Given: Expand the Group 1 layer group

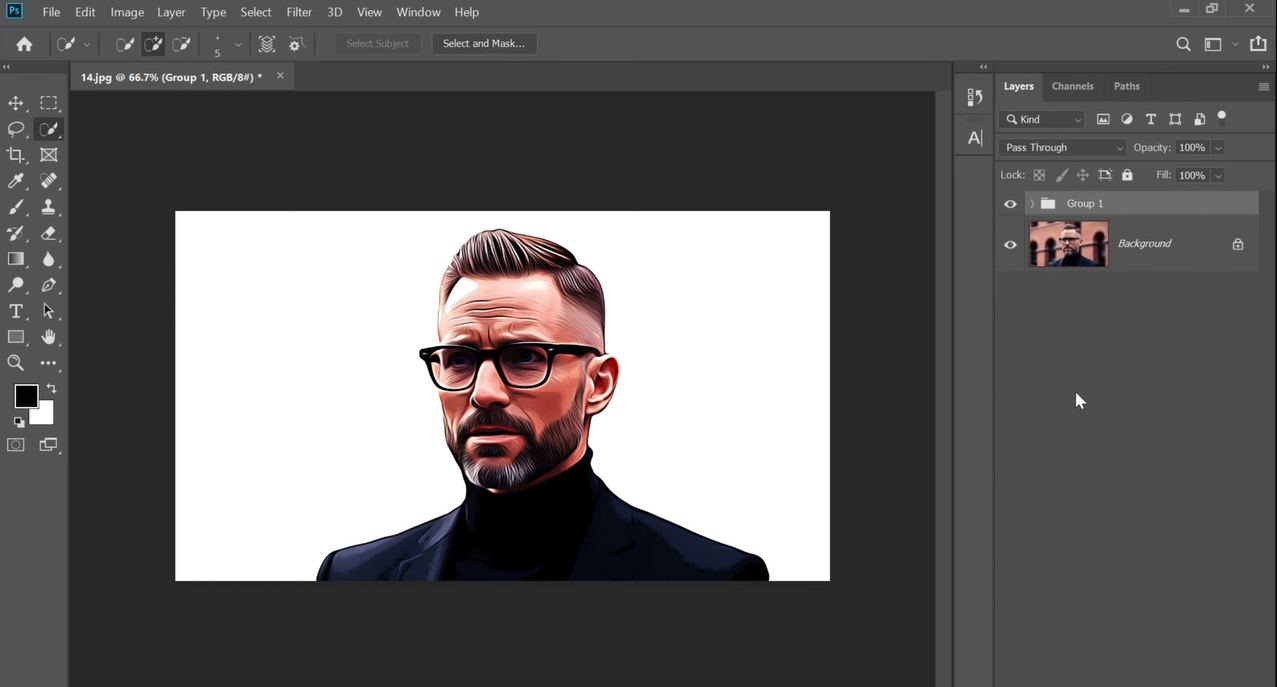Looking at the screenshot, I should tap(1031, 203).
